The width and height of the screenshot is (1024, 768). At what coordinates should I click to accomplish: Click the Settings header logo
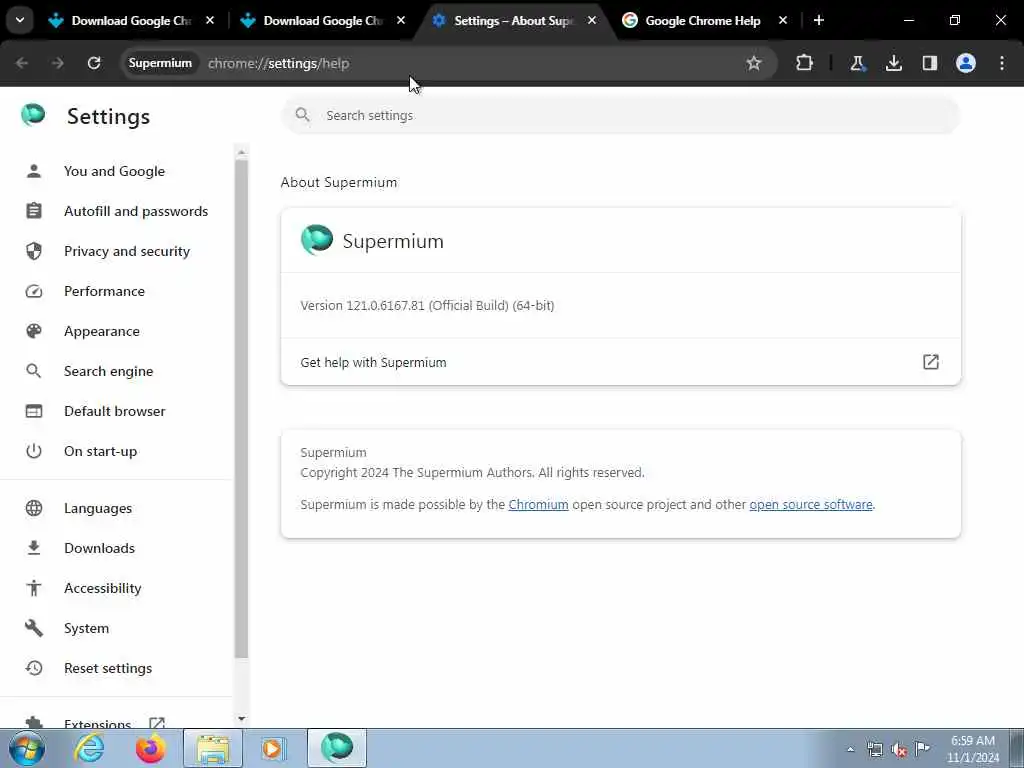coord(33,115)
